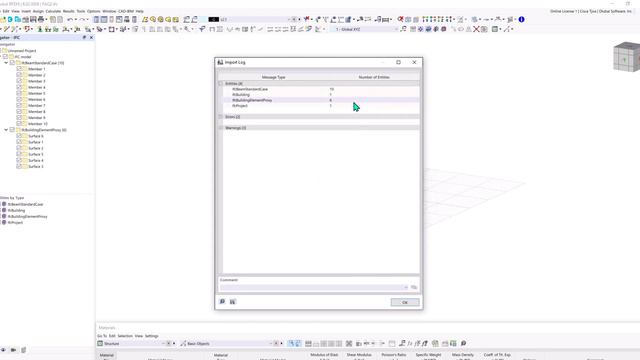
Task: Toggle the Surface 1 checkbox
Action: click(x=19, y=142)
